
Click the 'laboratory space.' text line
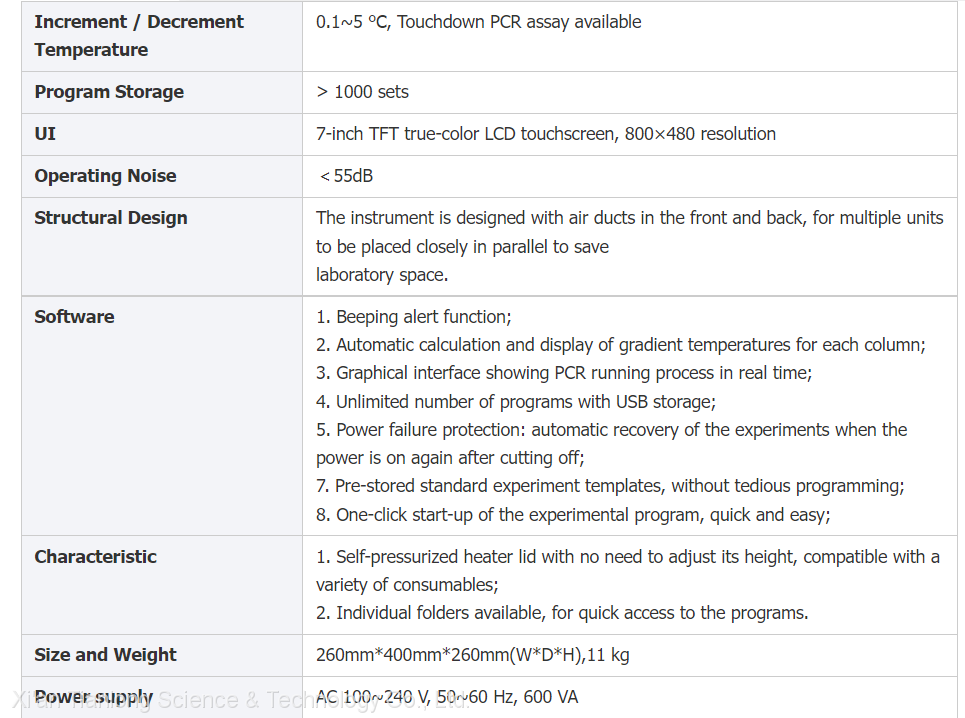pos(381,274)
